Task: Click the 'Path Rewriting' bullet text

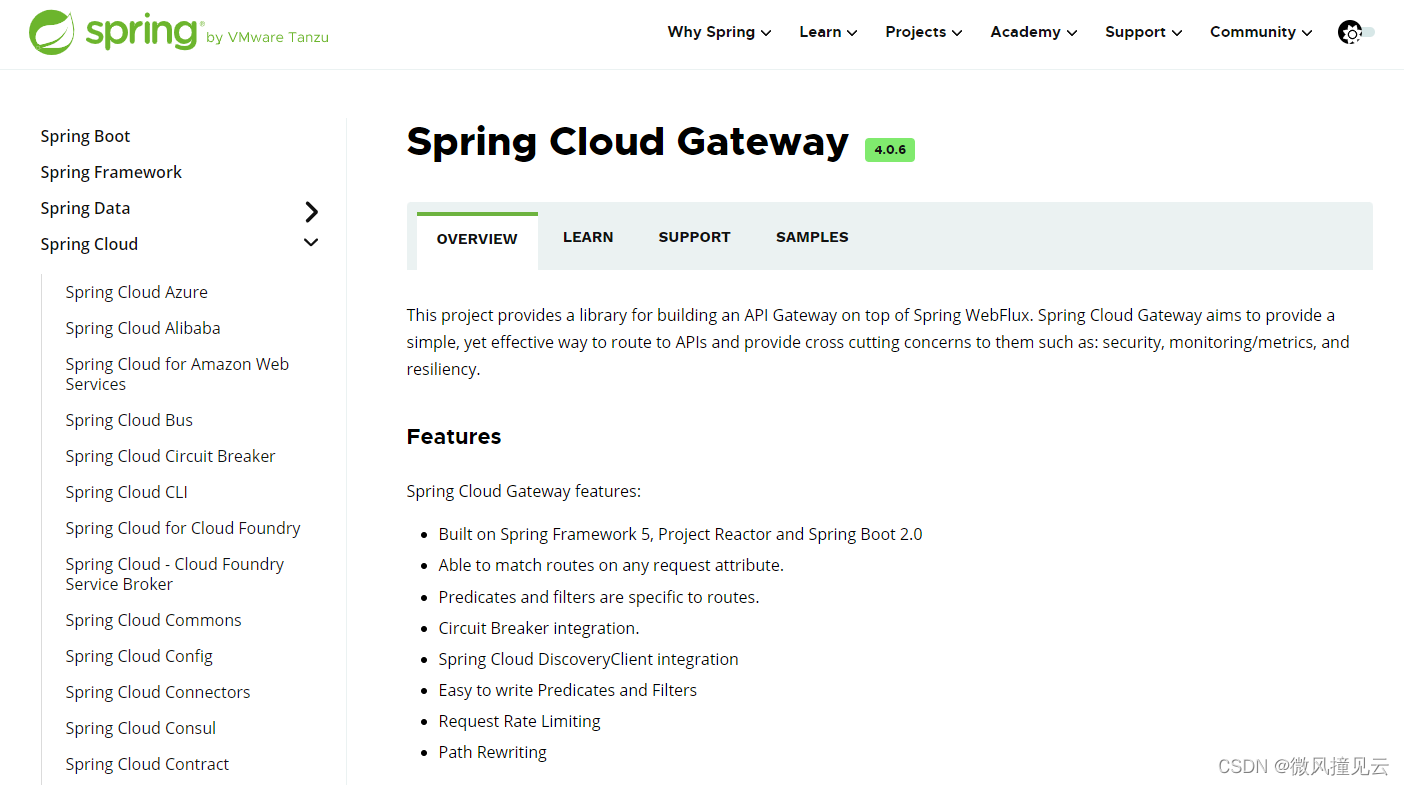Action: 492,752
